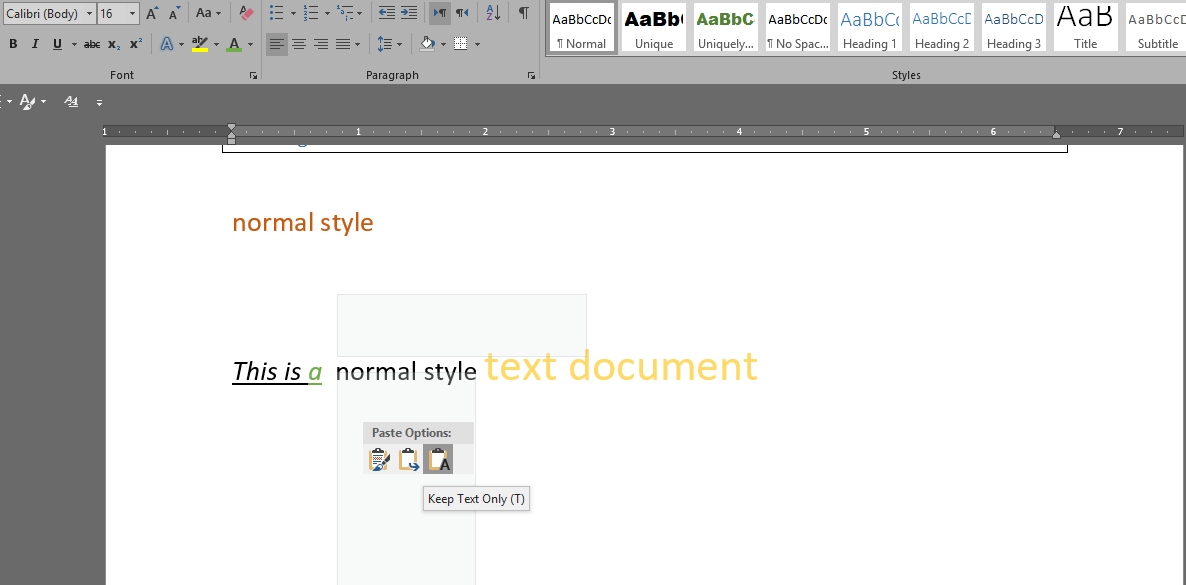Screen dimensions: 1186x585
Task: Open the Paragraph dialog box launcher
Action: (x=530, y=76)
